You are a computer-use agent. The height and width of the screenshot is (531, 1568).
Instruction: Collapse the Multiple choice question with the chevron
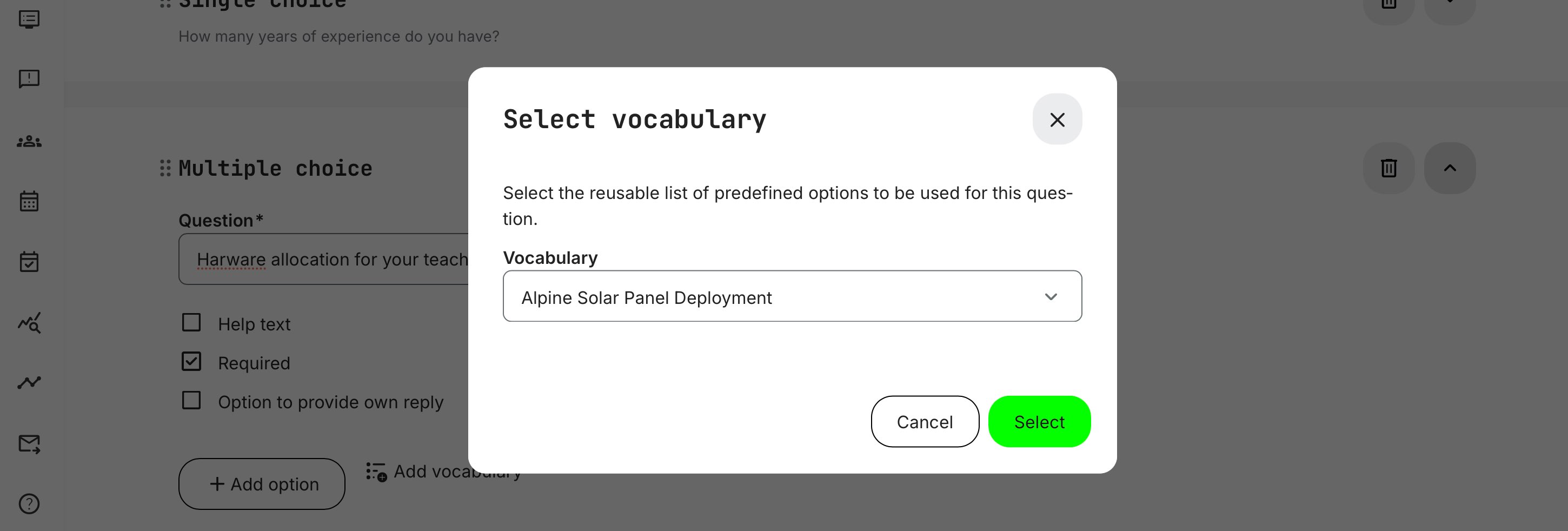point(1451,168)
